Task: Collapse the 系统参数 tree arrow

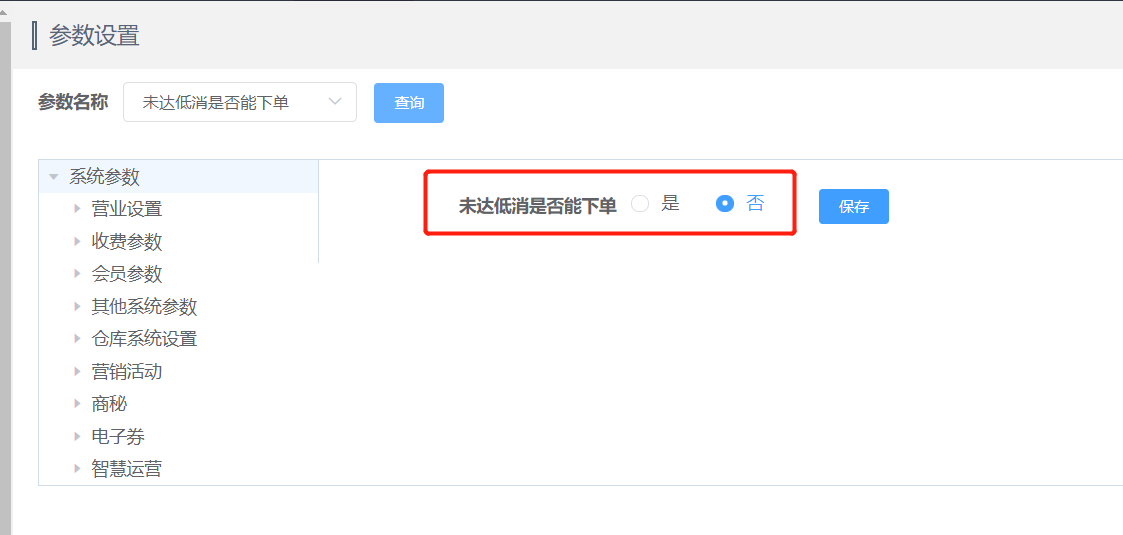Action: pyautogui.click(x=54, y=177)
